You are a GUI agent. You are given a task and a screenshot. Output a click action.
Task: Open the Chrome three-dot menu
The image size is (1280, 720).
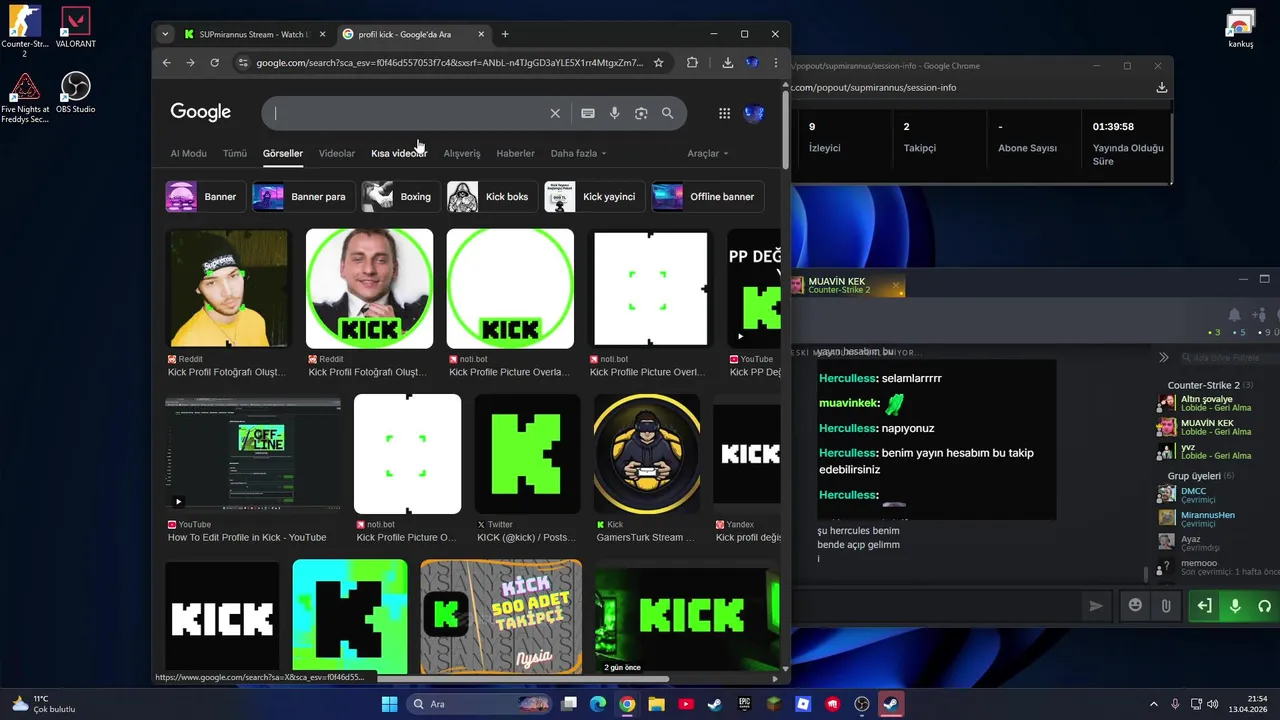click(x=776, y=62)
